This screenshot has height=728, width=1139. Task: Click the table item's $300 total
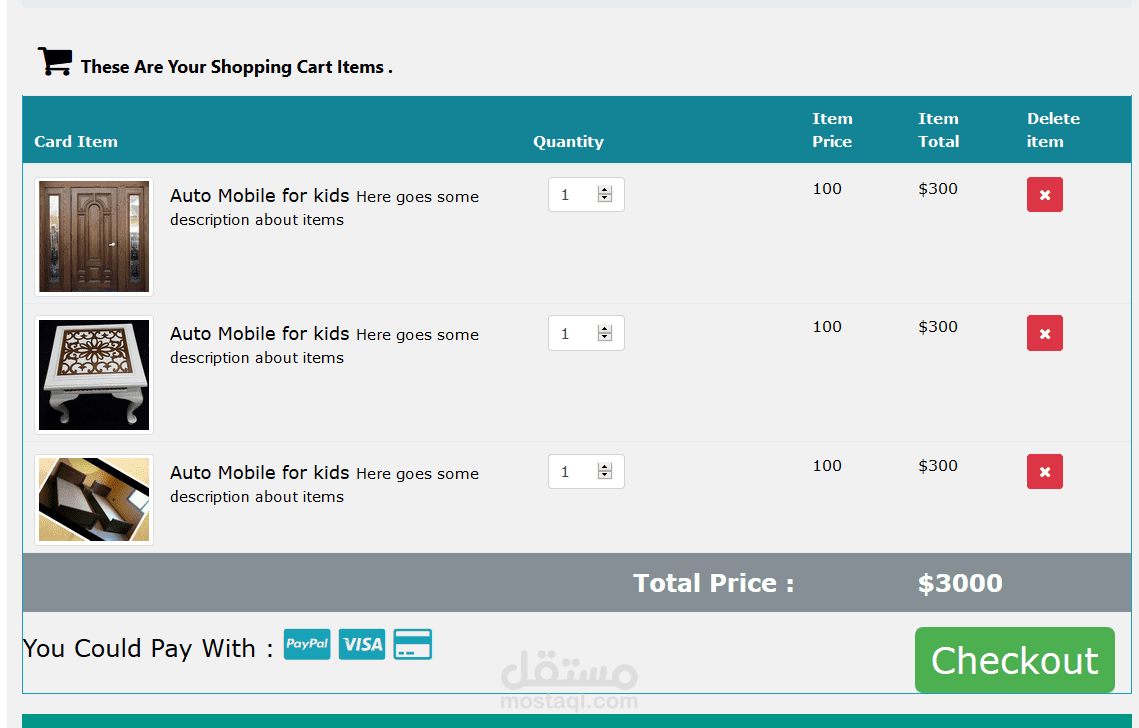click(x=938, y=327)
